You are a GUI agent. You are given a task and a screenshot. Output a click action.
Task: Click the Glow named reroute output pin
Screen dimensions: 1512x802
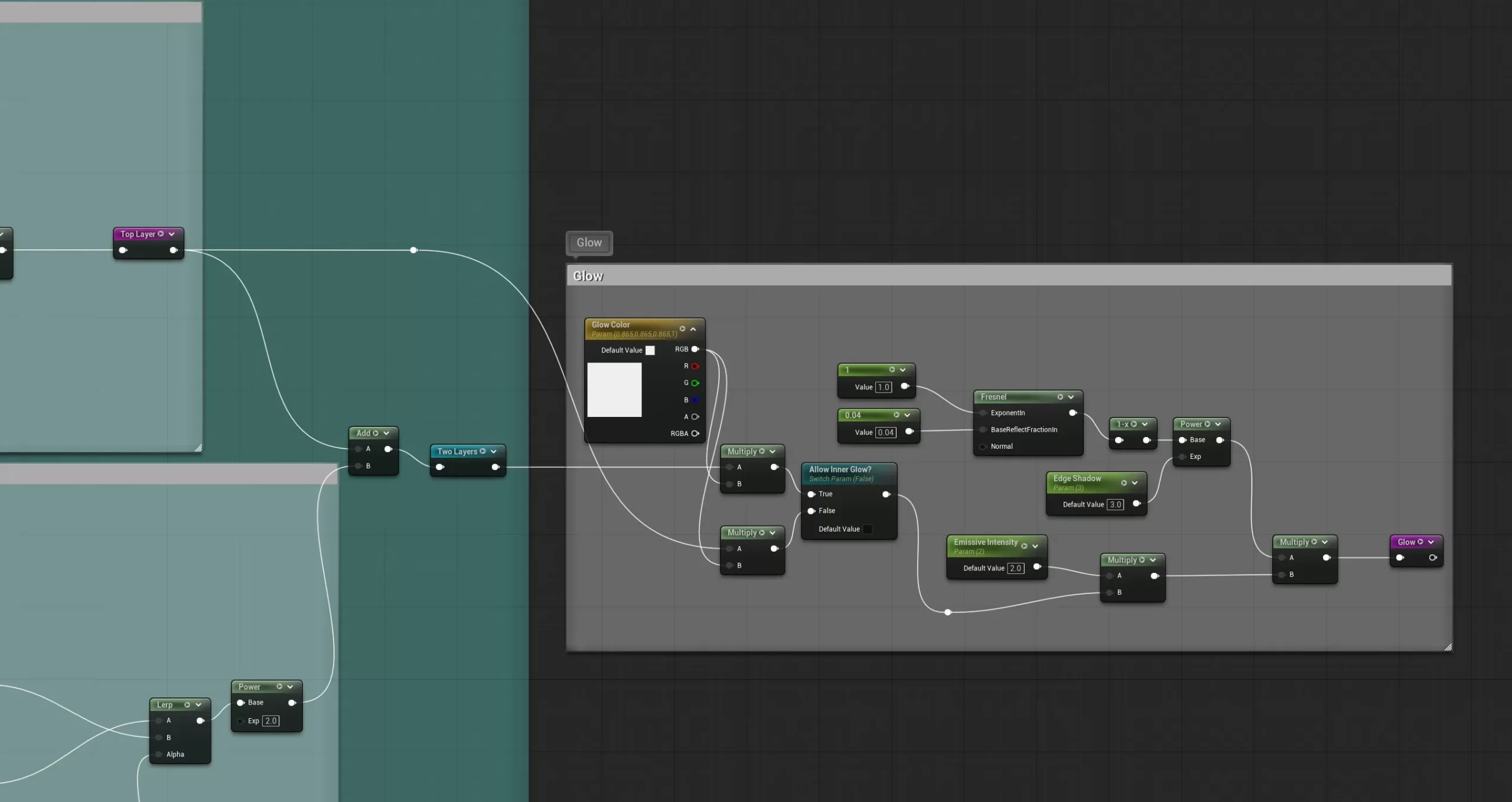(1433, 558)
